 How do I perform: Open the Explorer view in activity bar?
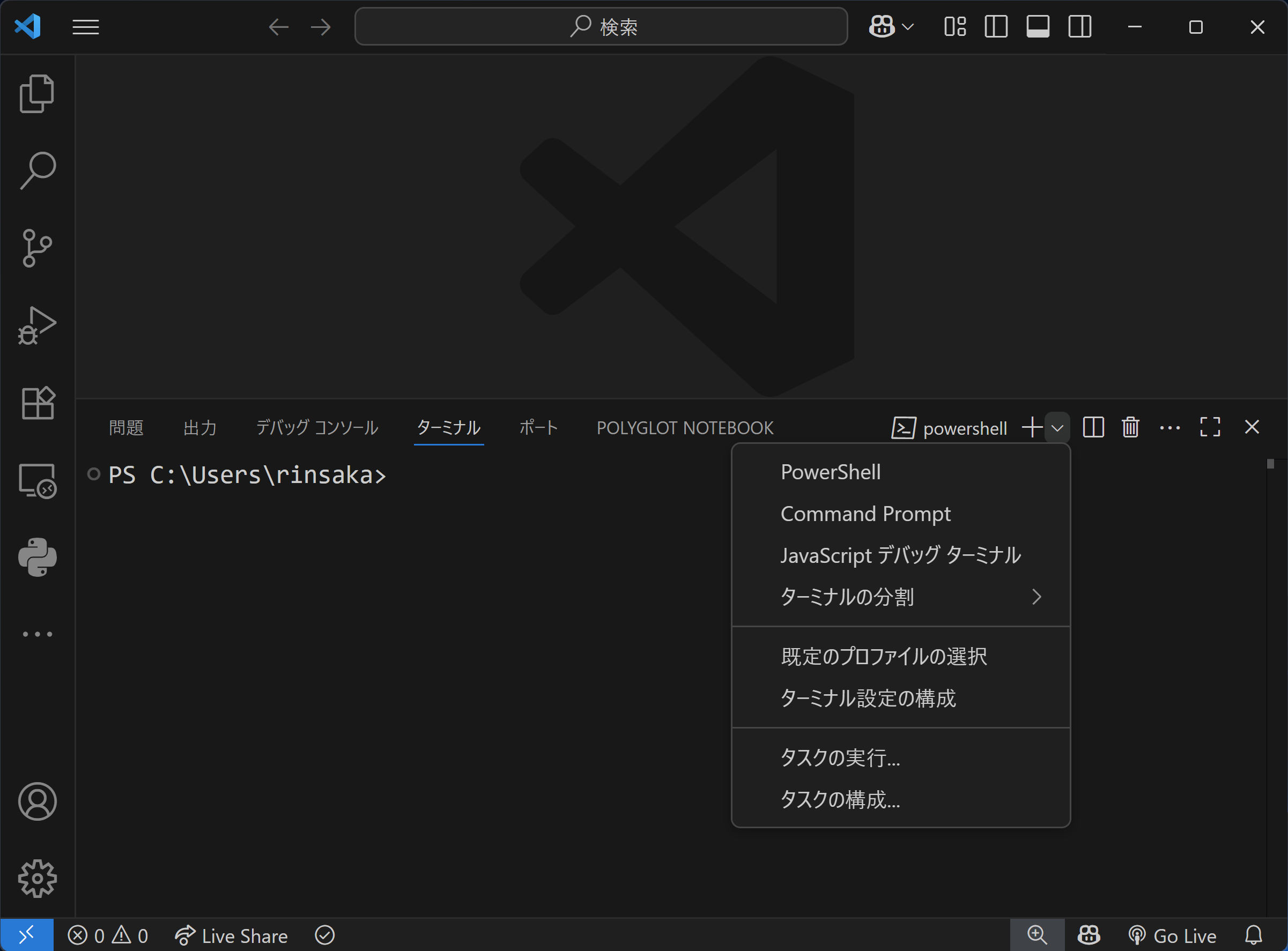coord(37,93)
